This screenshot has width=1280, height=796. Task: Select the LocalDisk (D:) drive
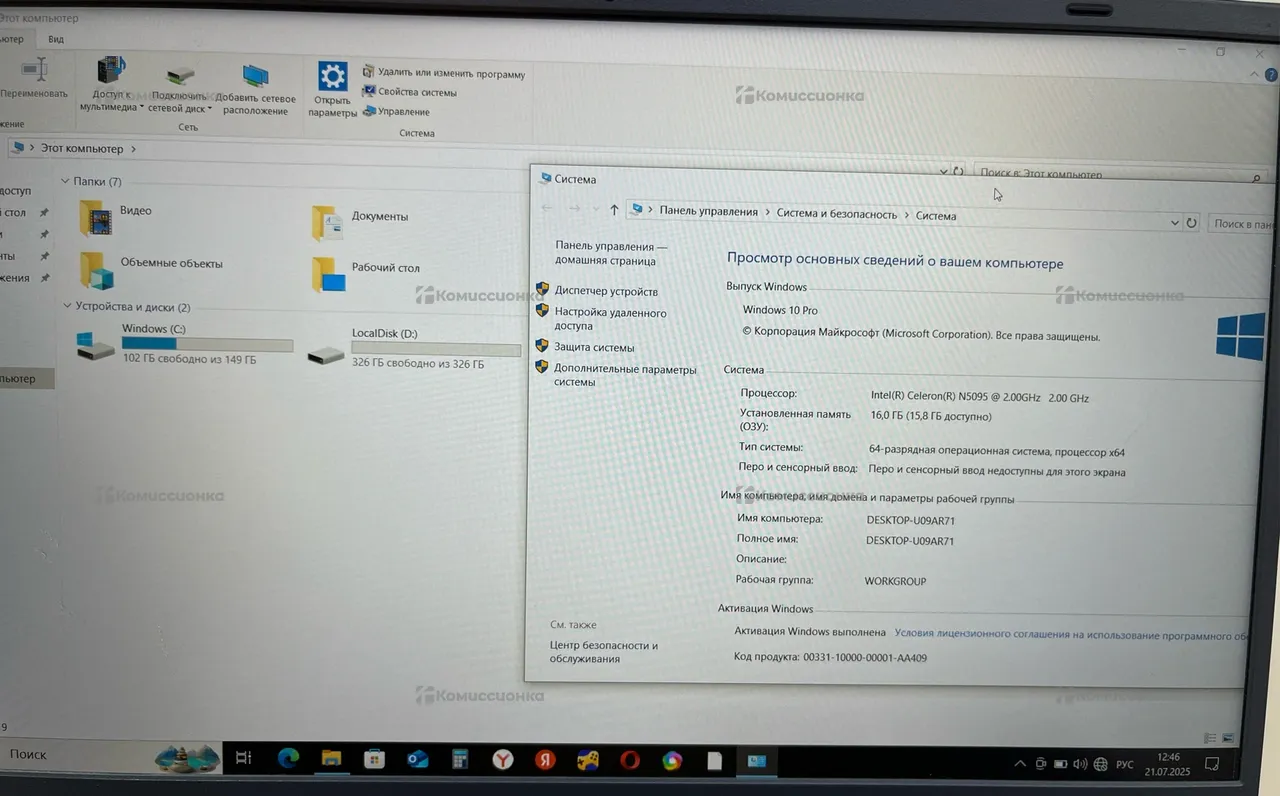[414, 350]
